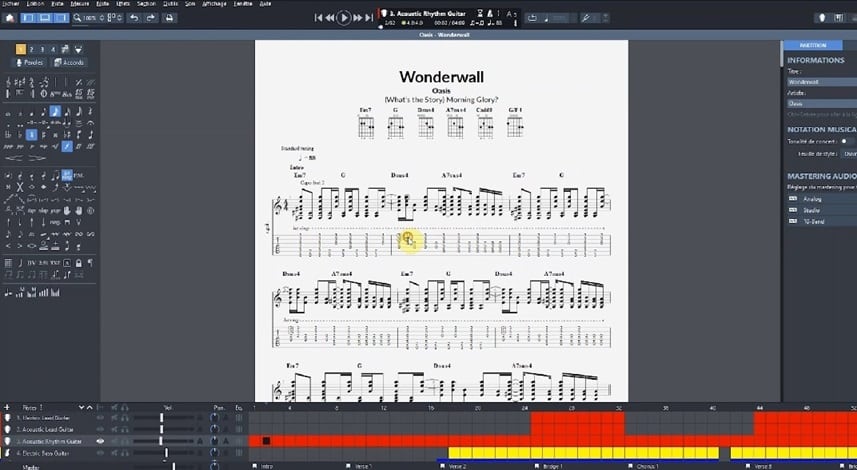Select voice 2 in the edit palette
Image resolution: width=857 pixels, height=470 pixels.
click(x=32, y=49)
